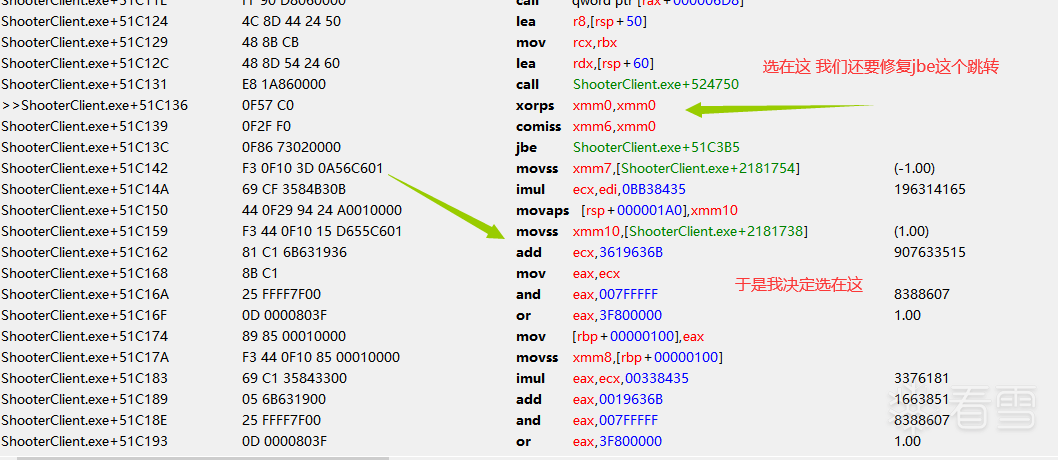Click comment value (1.00) on movss xmm10 row

pos(911,231)
